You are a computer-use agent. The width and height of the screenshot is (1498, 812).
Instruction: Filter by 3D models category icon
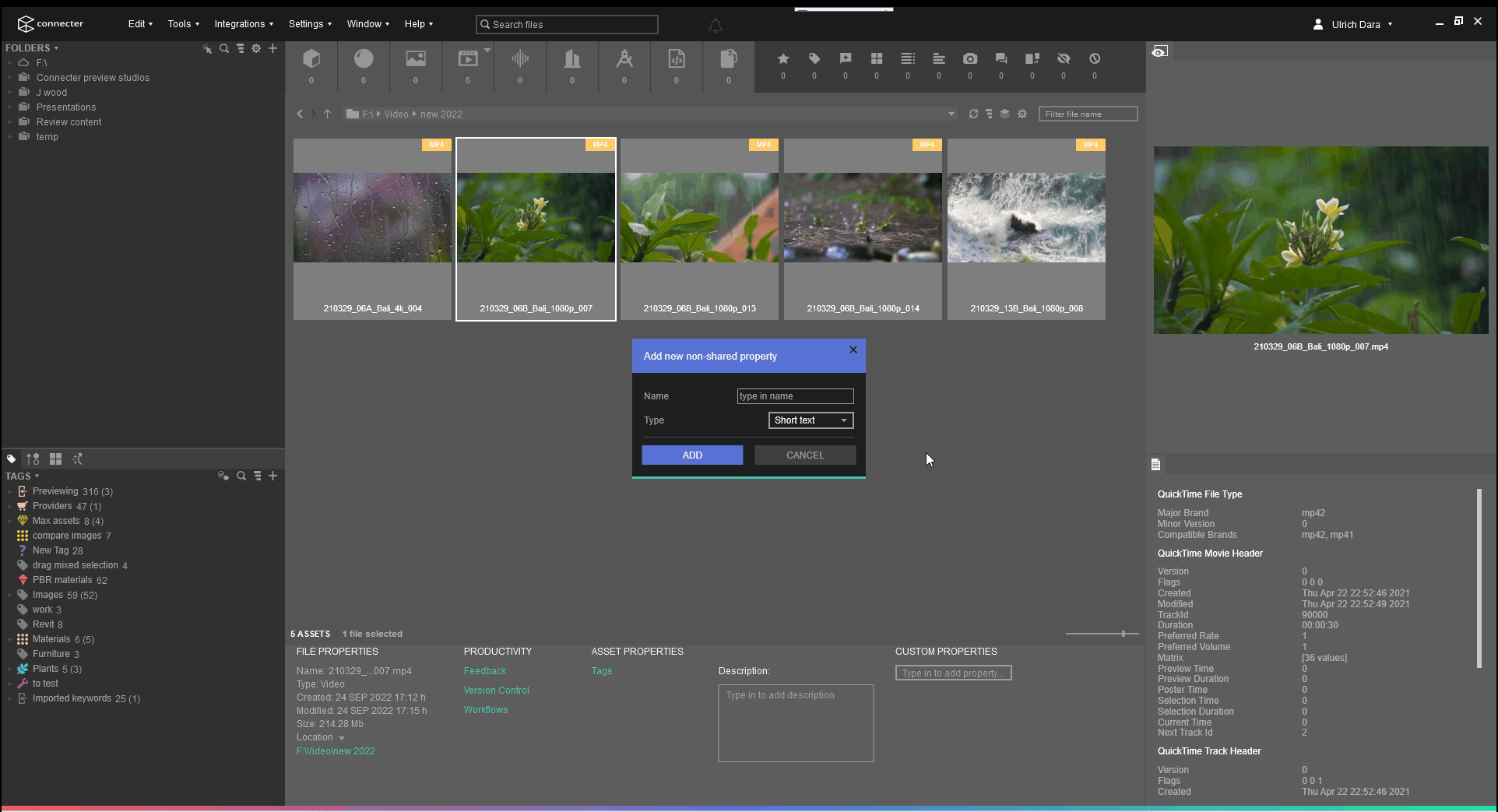tap(311, 59)
